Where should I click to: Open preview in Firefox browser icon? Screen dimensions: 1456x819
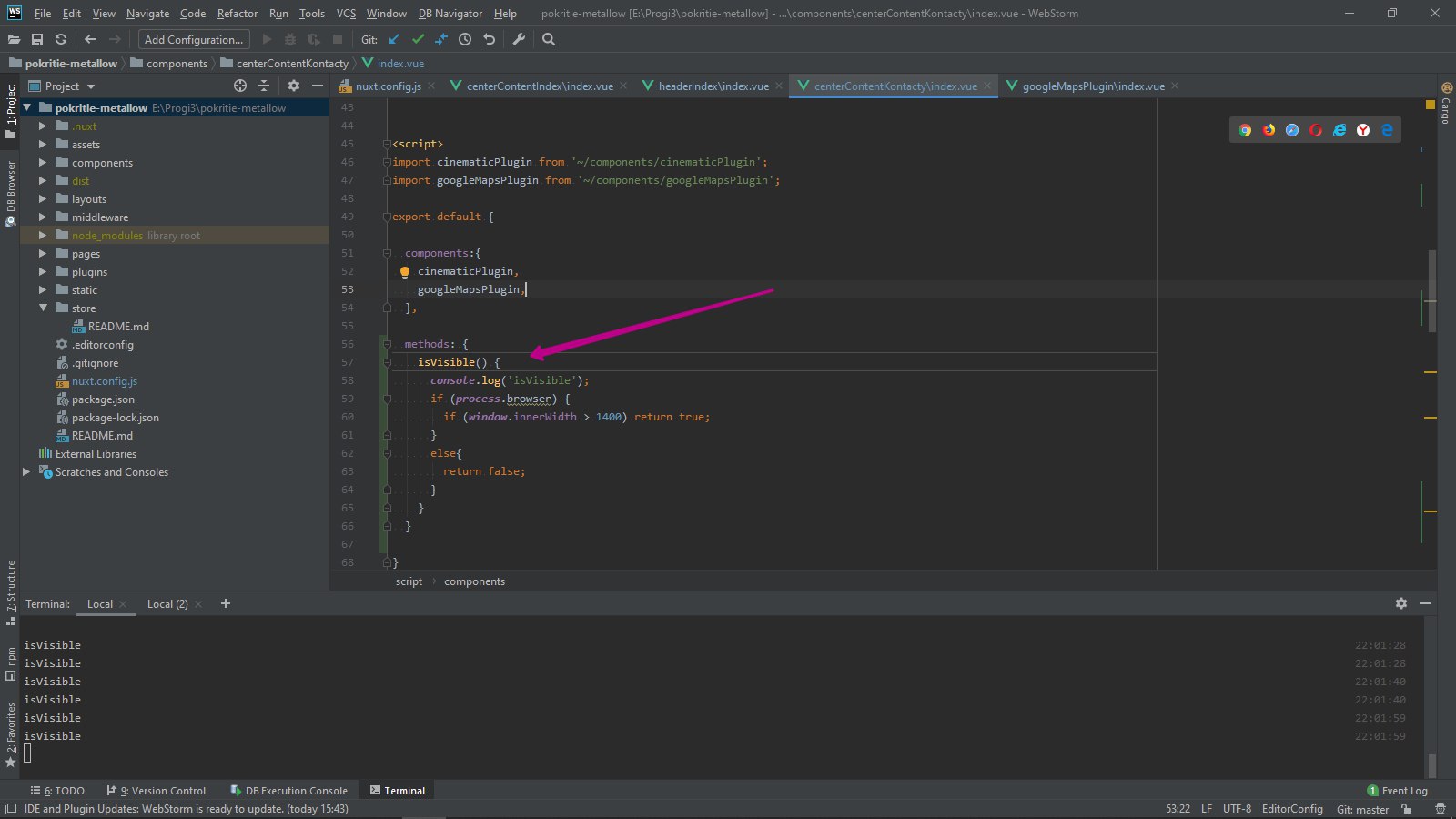tap(1269, 130)
